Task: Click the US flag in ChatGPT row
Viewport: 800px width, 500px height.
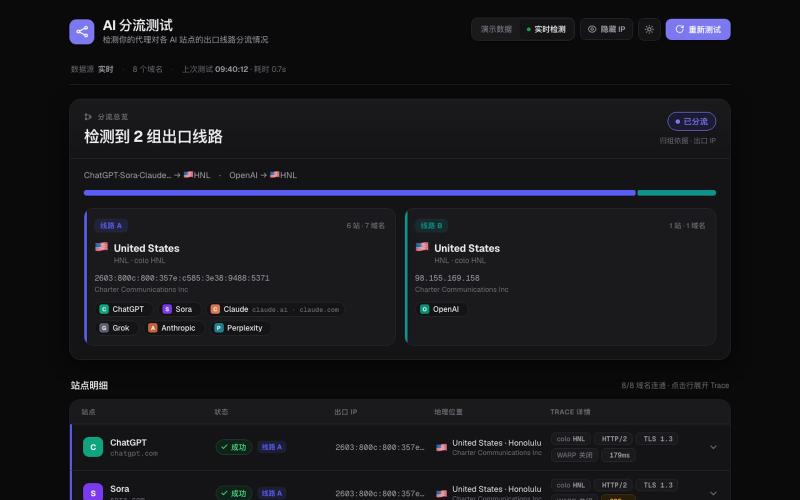Action: pyautogui.click(x=441, y=447)
